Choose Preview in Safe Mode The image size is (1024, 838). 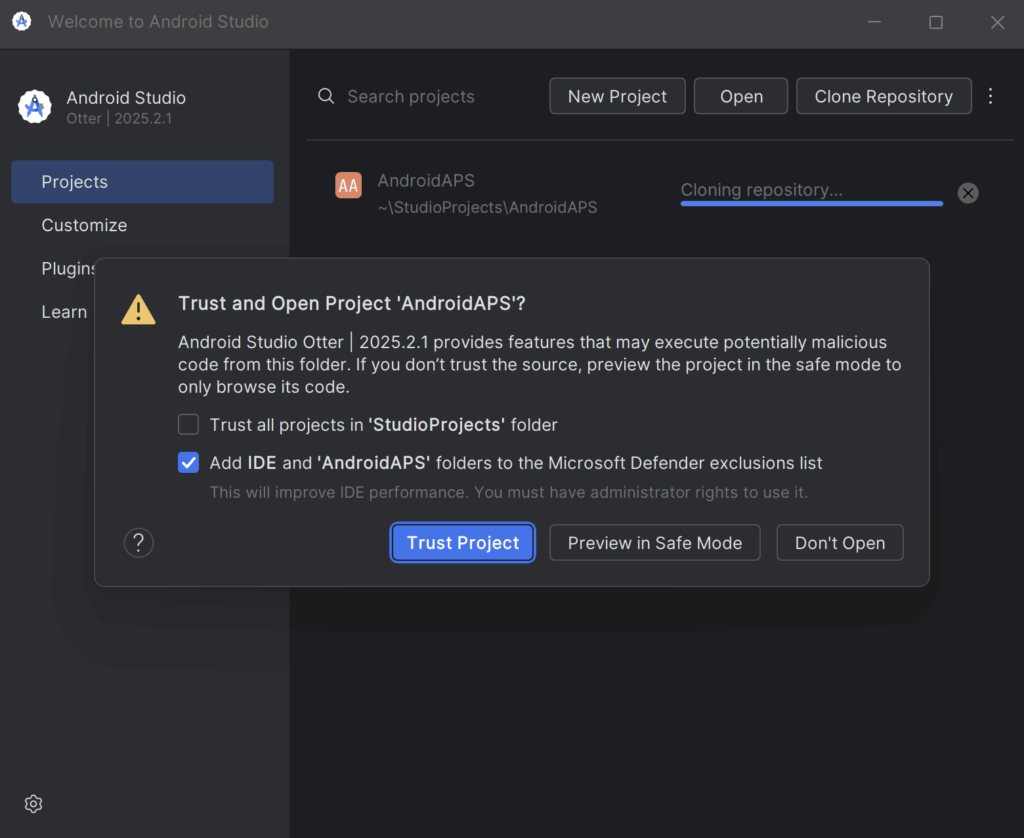coord(654,543)
